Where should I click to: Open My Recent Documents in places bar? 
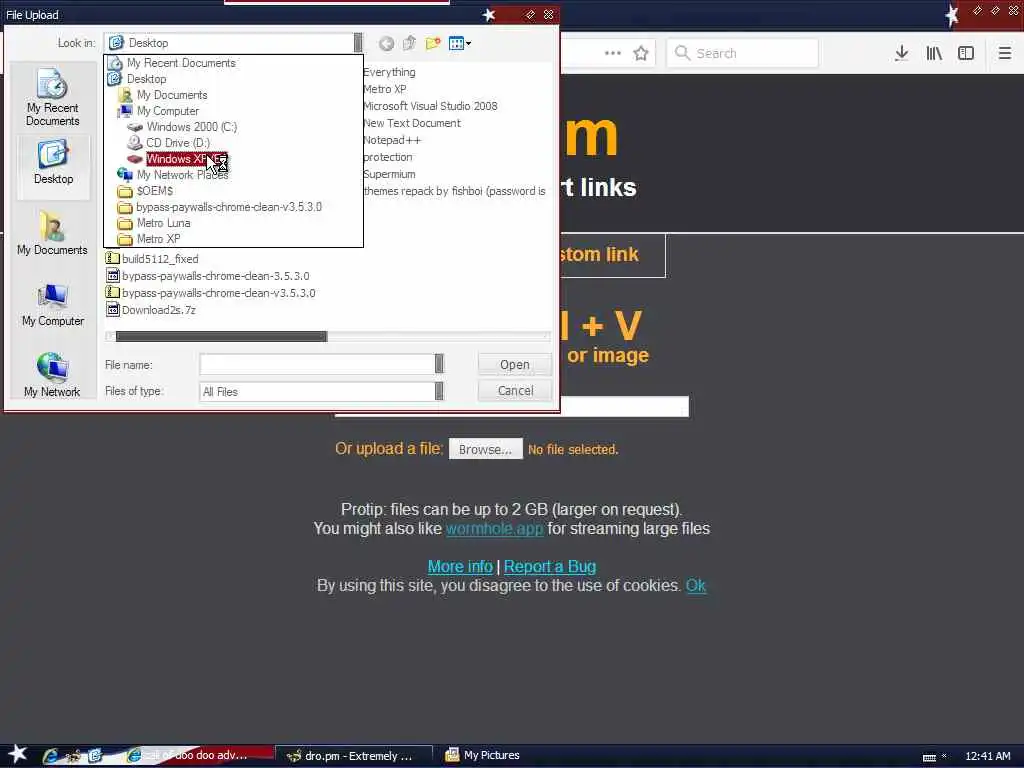[x=52, y=97]
